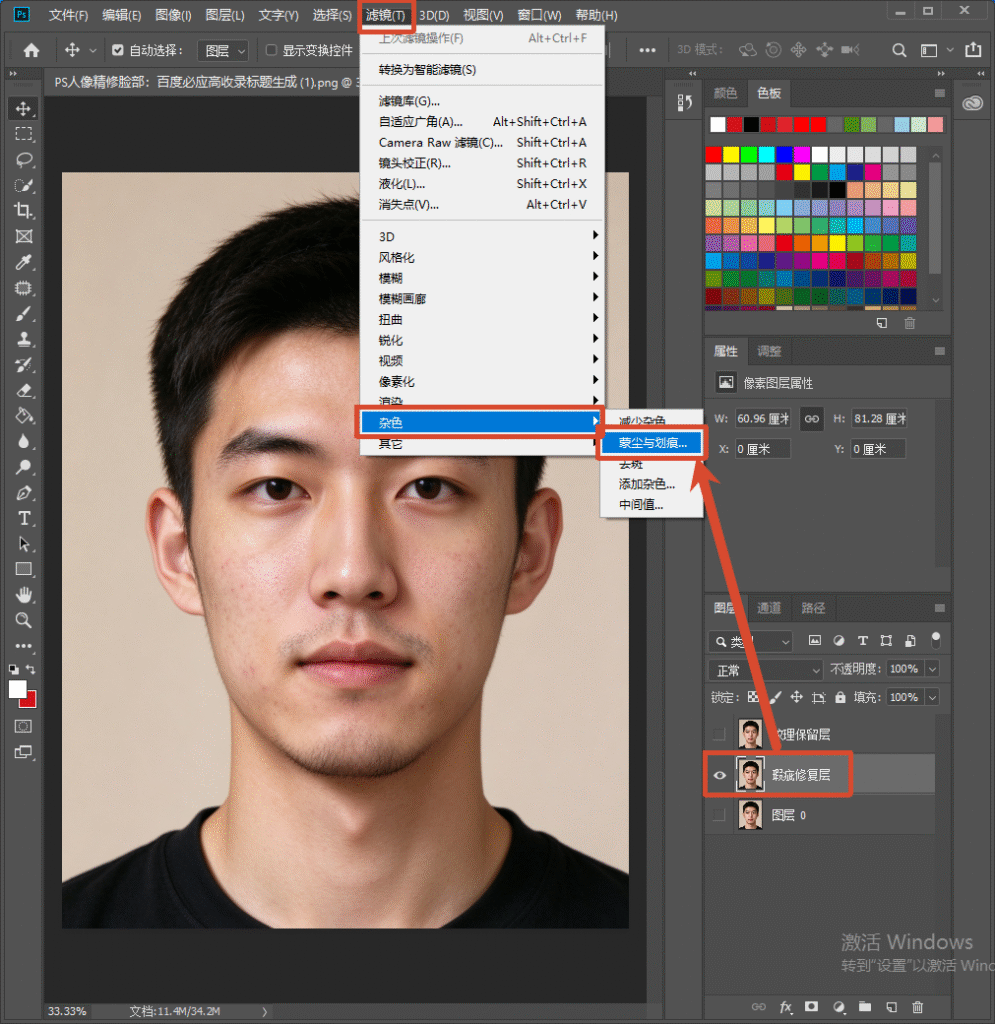Open the layer filter type dropdown

(x=750, y=642)
